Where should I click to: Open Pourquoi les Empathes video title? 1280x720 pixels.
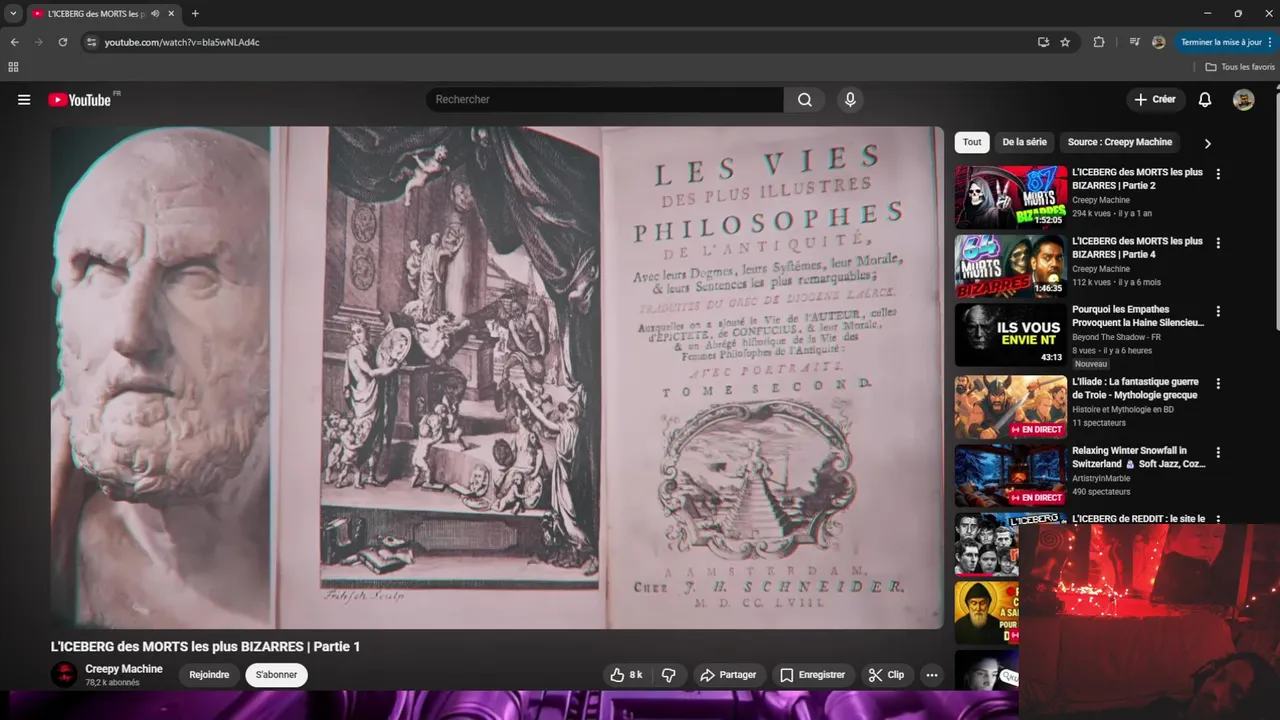tap(1138, 316)
